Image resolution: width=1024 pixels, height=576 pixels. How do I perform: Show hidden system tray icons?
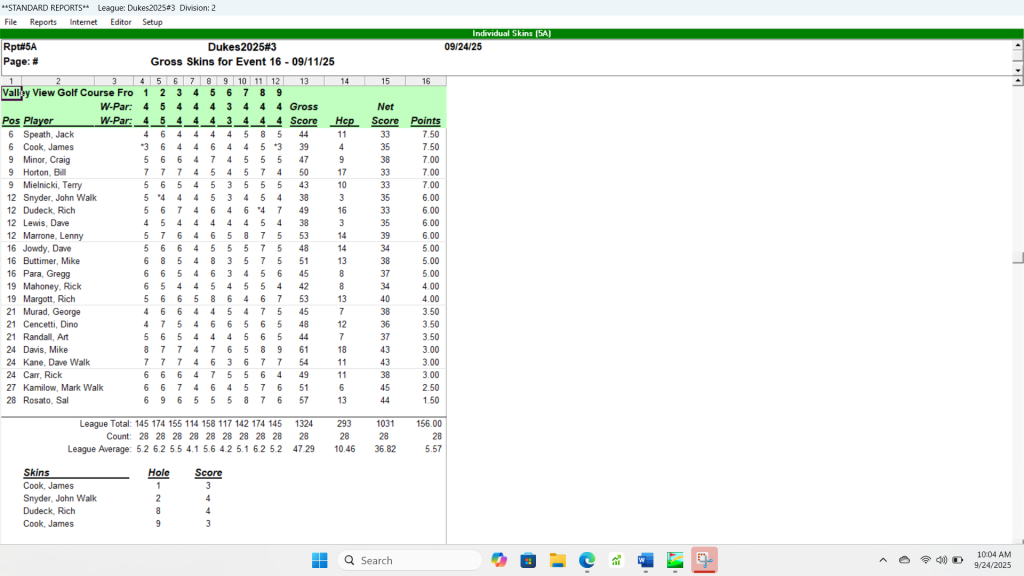point(883,560)
